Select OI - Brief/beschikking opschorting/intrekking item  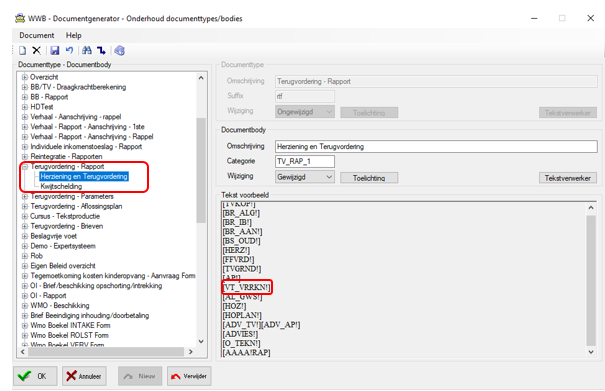[x=96, y=286]
